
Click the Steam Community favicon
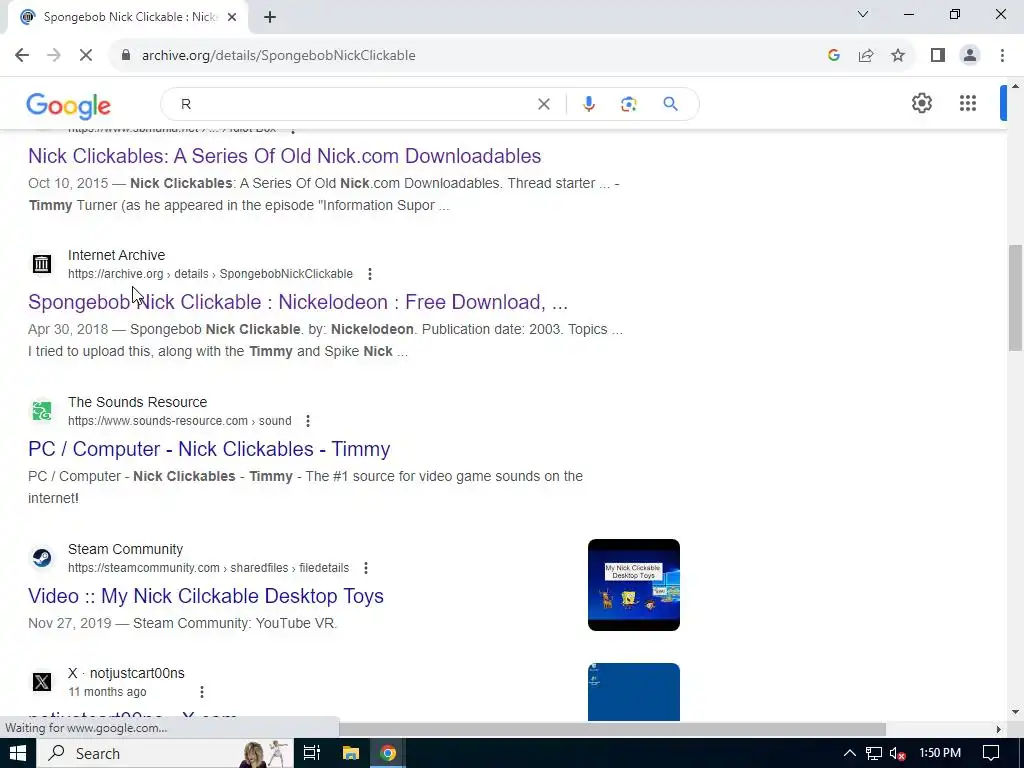pos(42,558)
